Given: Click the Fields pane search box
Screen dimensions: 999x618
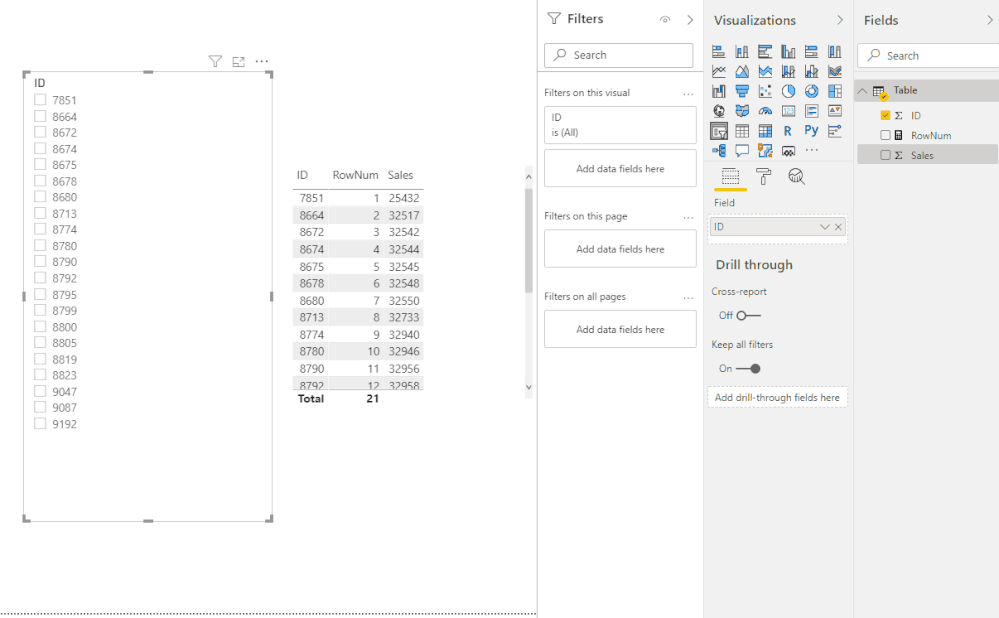Looking at the screenshot, I should tap(929, 55).
